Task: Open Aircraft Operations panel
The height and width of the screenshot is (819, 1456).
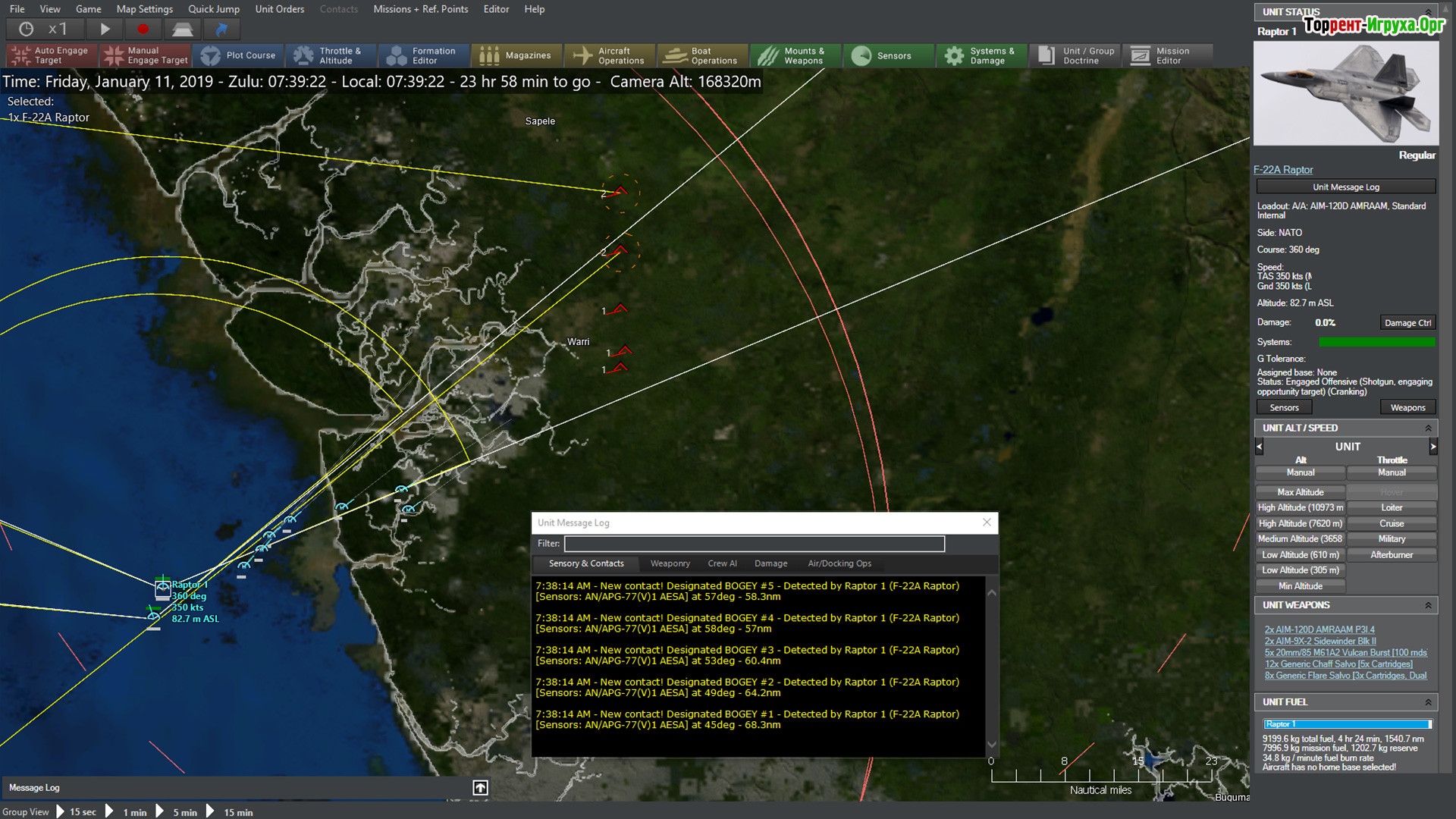Action: click(610, 55)
